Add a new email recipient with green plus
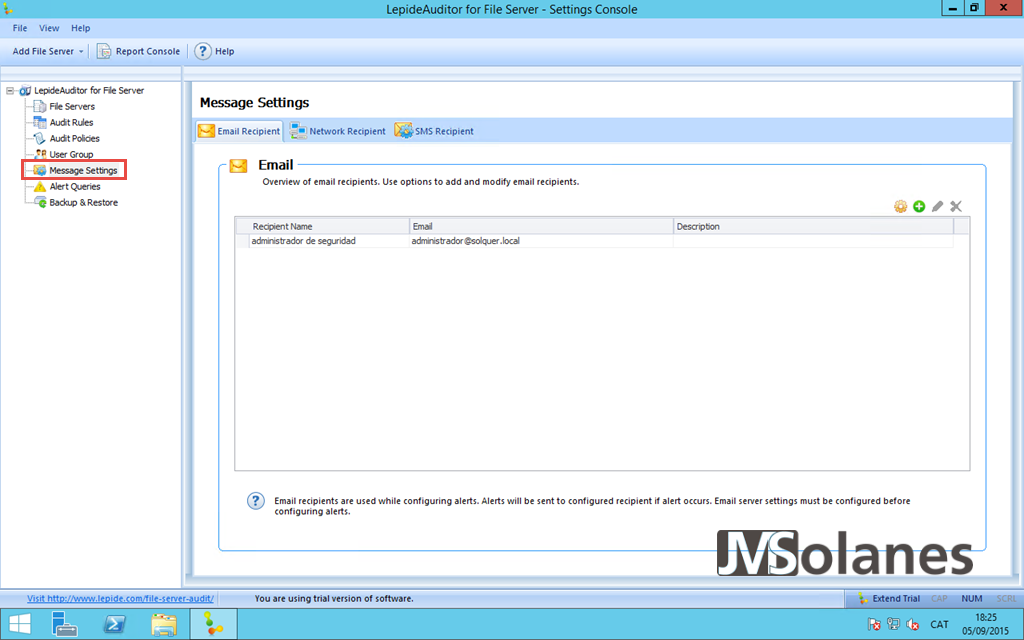This screenshot has width=1024, height=640. point(919,206)
